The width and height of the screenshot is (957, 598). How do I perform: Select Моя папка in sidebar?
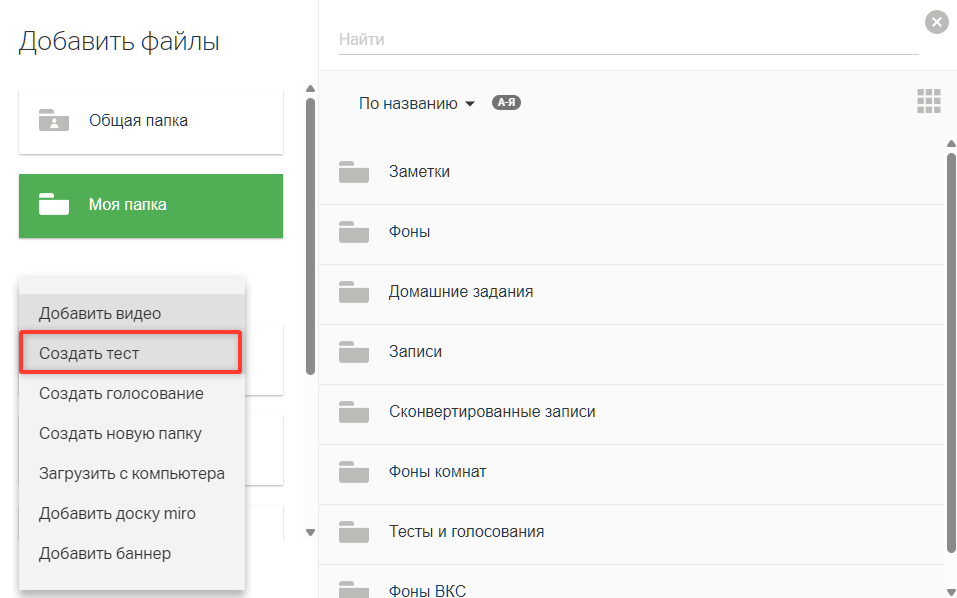(x=151, y=206)
